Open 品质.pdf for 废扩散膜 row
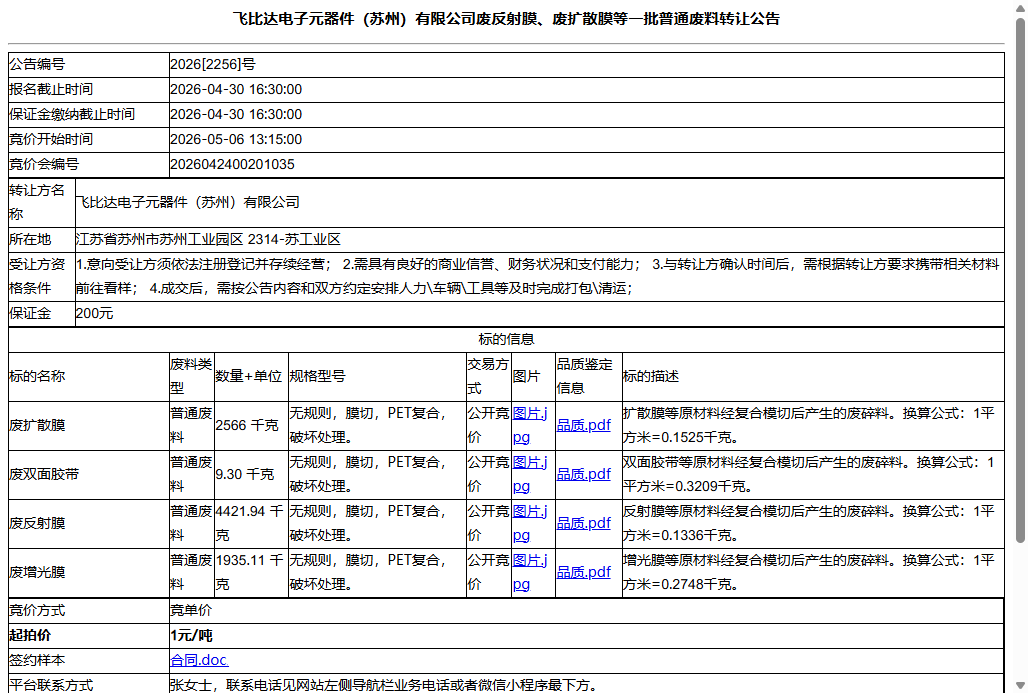 (583, 425)
